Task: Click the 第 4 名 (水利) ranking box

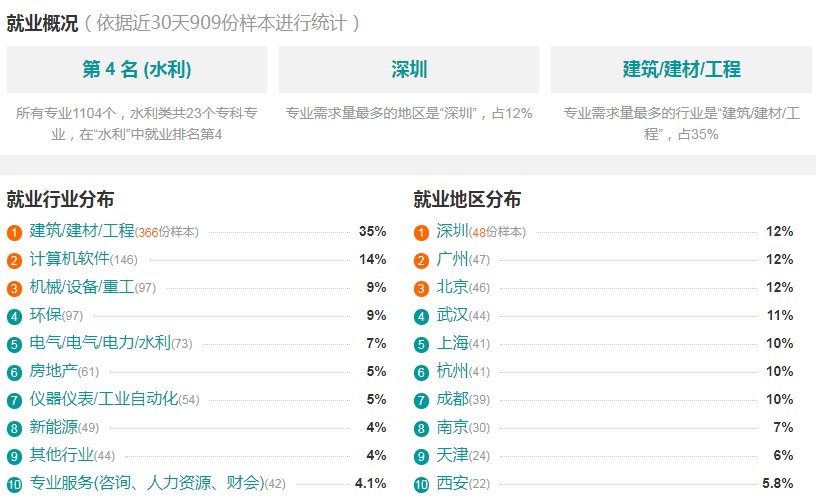Action: click(x=137, y=69)
